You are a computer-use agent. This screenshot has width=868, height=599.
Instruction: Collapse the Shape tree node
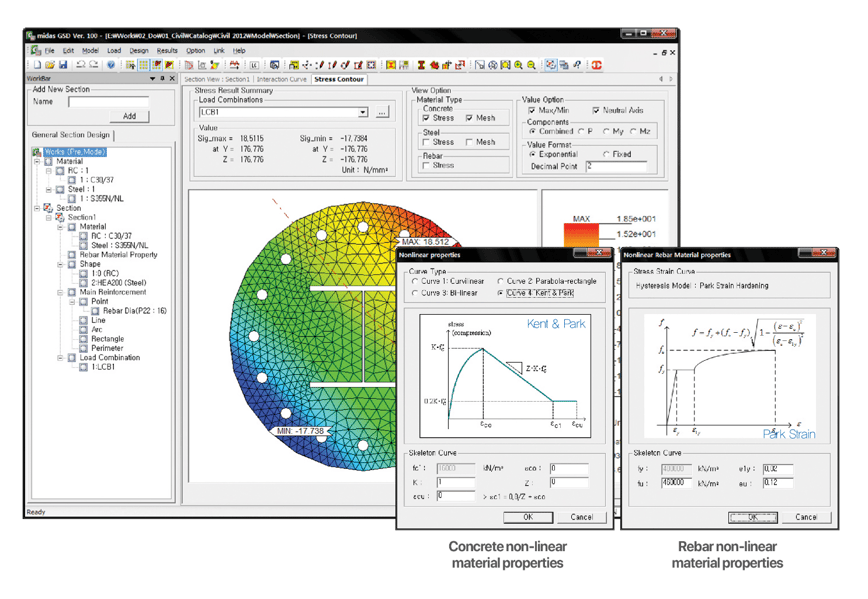click(x=61, y=264)
